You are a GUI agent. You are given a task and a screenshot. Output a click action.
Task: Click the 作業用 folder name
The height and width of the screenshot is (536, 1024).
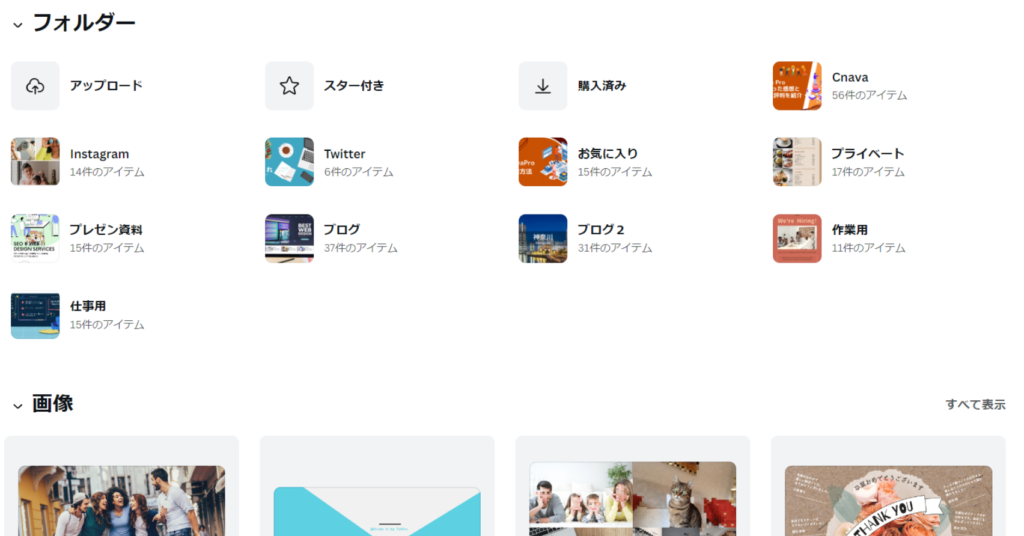point(849,230)
